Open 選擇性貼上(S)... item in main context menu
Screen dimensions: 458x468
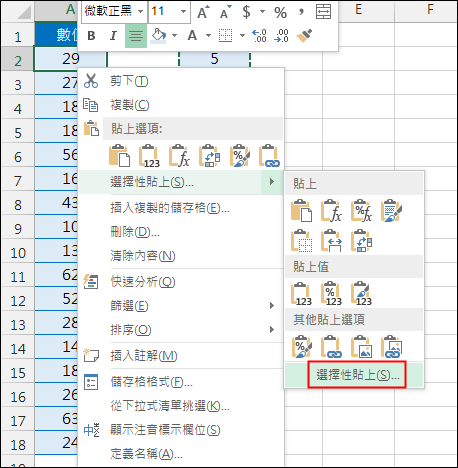tap(181, 182)
